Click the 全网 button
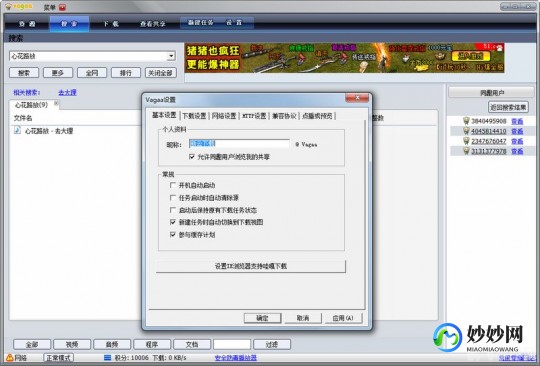 (92, 73)
